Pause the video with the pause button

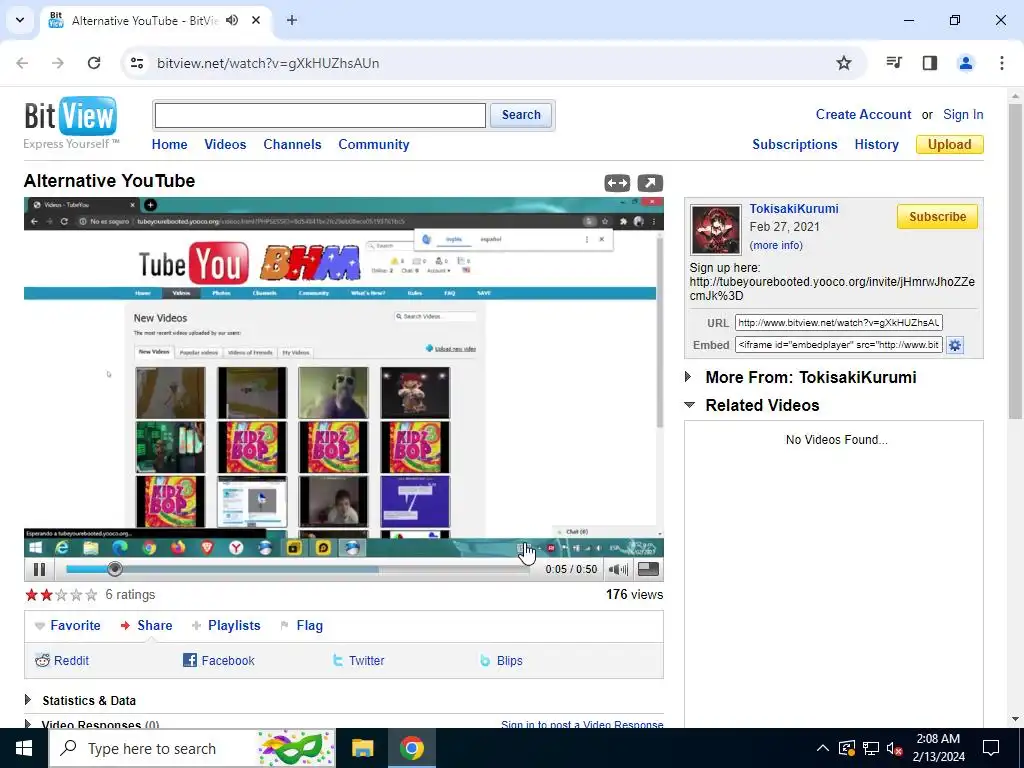point(39,569)
